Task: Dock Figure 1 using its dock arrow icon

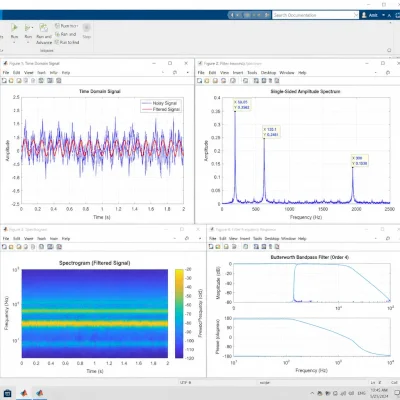Action: coord(175,72)
